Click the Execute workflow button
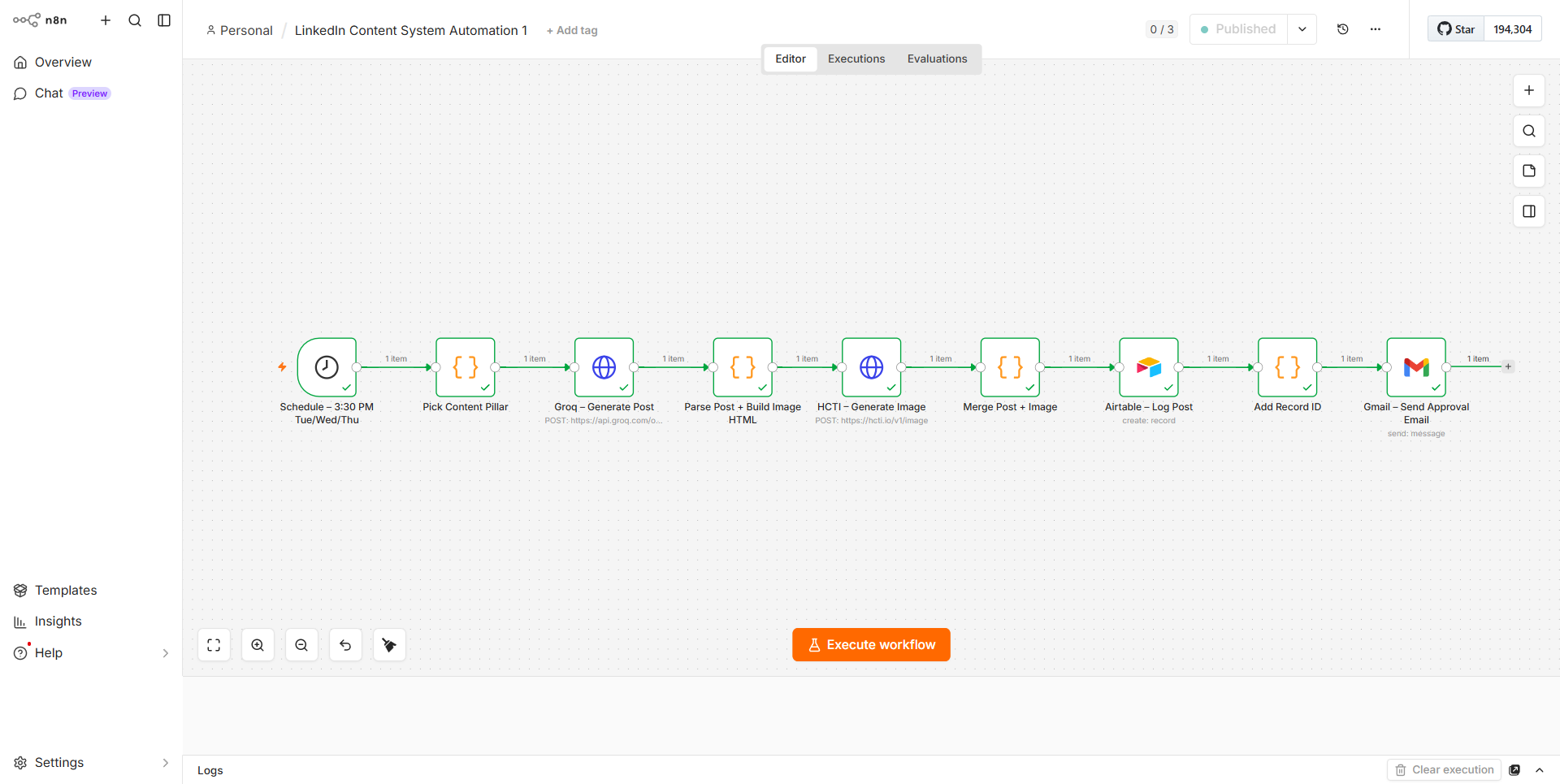The height and width of the screenshot is (784, 1560). click(x=871, y=645)
